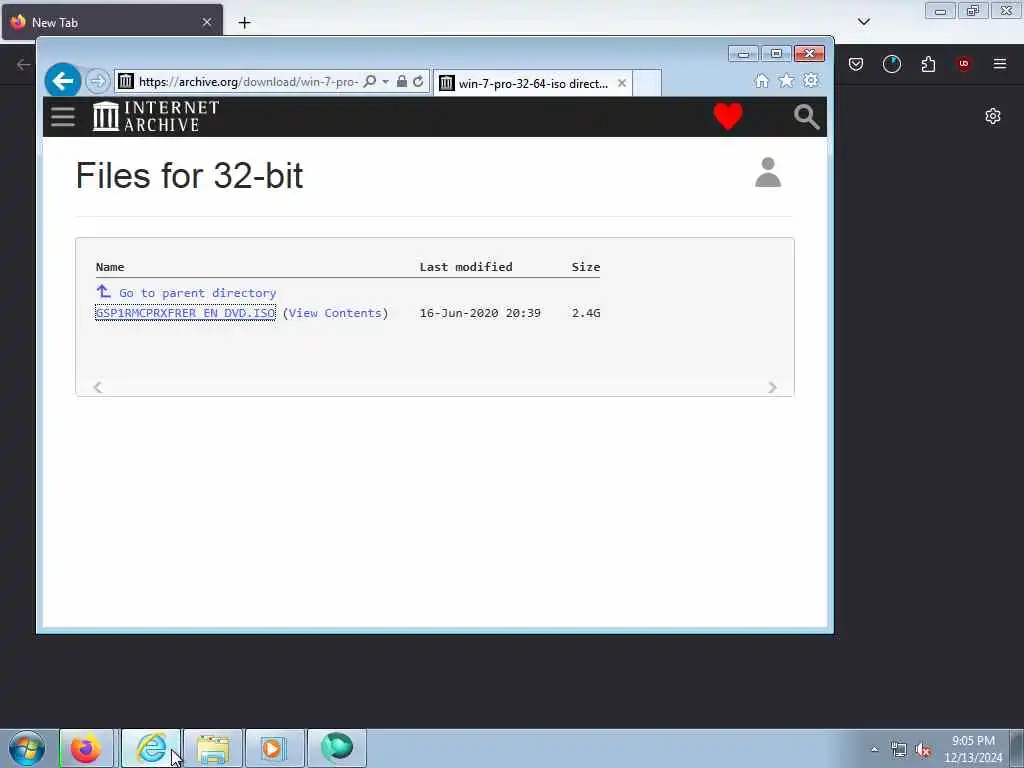
Task: Click the Size column header
Action: click(586, 266)
